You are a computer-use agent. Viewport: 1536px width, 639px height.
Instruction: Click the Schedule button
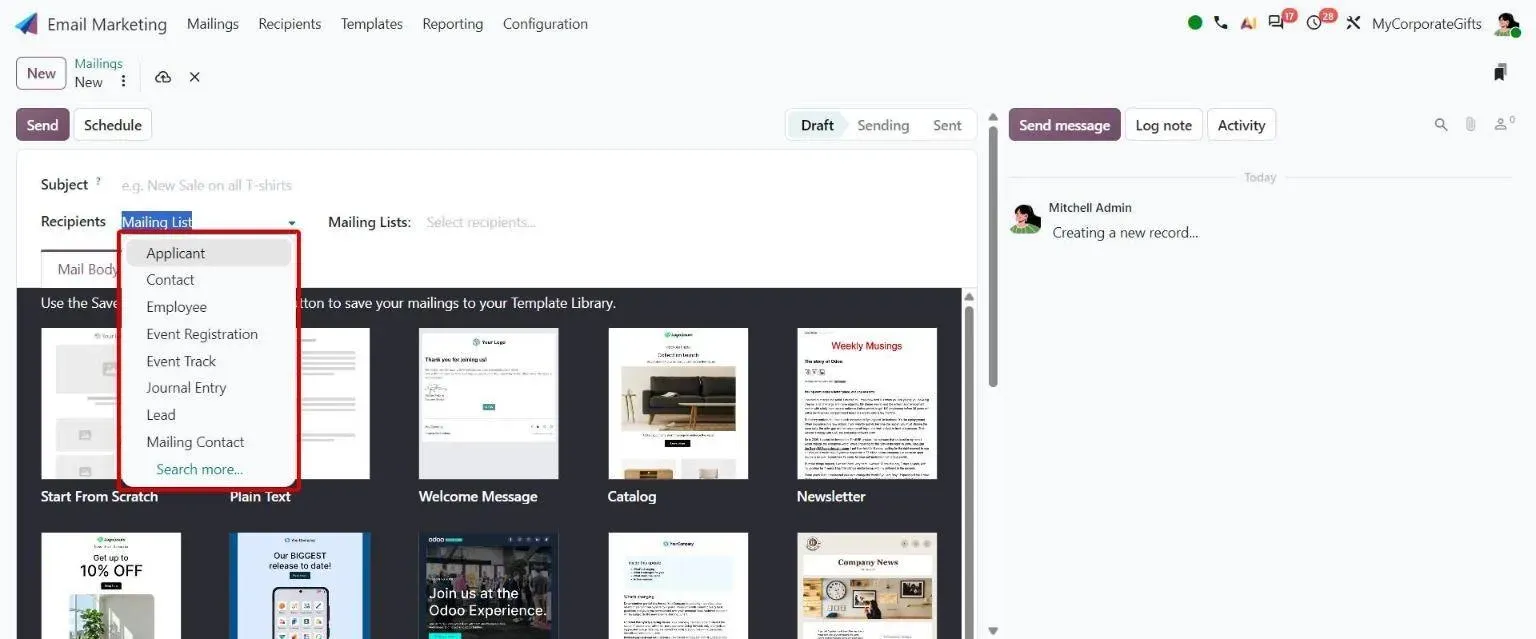coord(112,125)
